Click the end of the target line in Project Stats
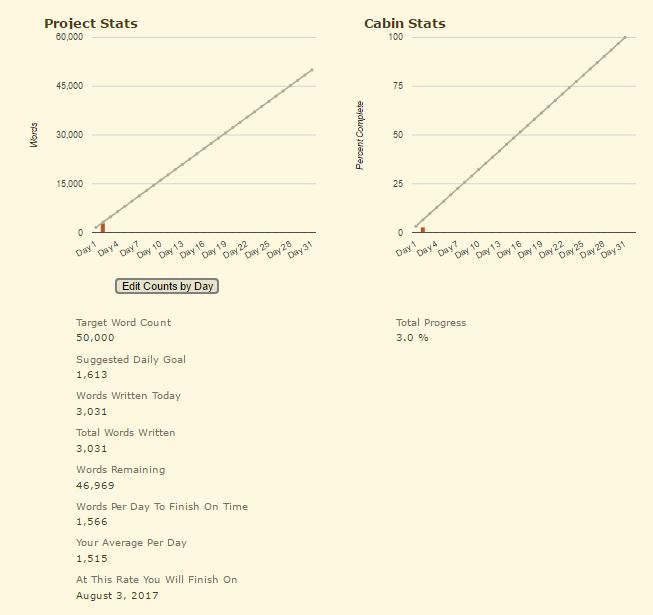 [312, 70]
